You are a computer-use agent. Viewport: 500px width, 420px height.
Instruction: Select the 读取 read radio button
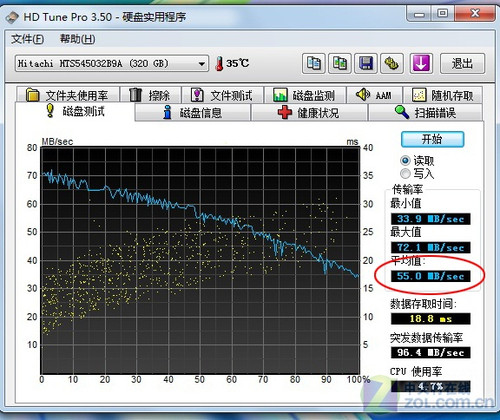(405, 161)
